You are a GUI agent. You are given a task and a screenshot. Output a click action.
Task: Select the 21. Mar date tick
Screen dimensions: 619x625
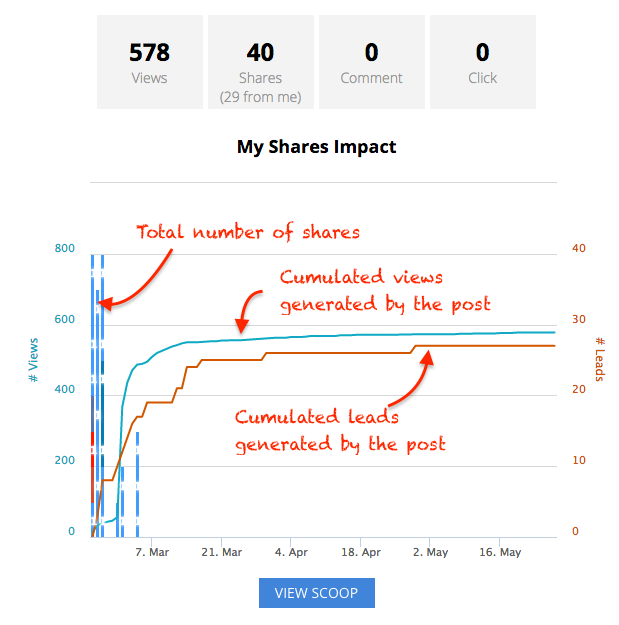coord(222,552)
